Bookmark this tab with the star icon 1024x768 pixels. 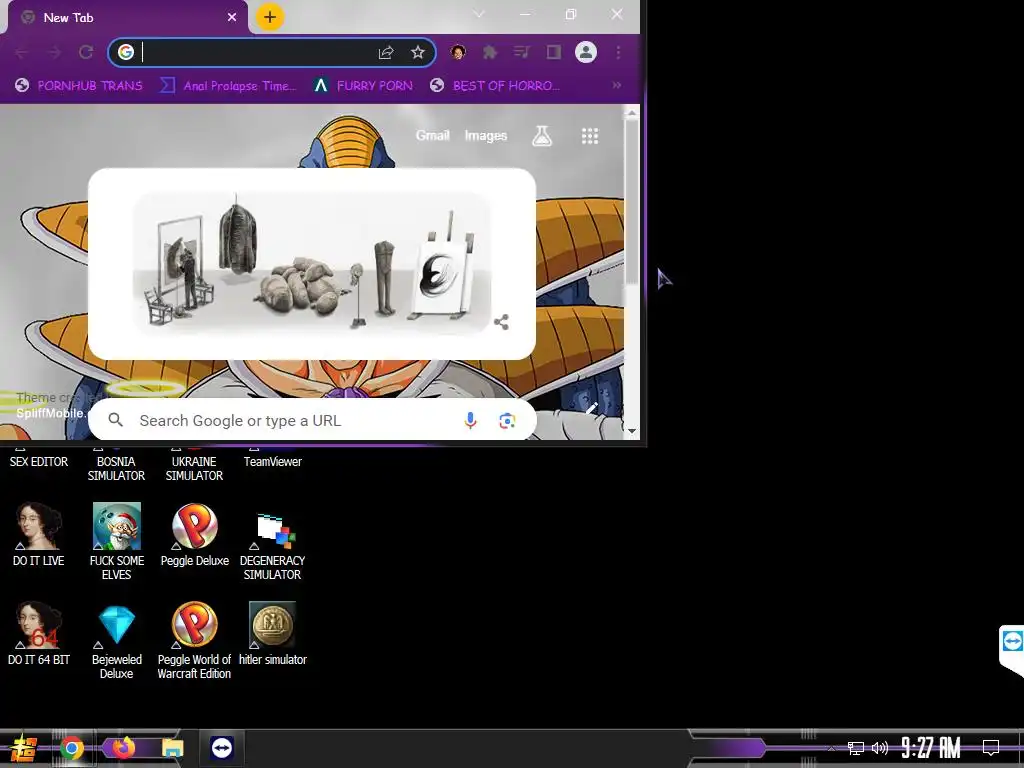(418, 52)
